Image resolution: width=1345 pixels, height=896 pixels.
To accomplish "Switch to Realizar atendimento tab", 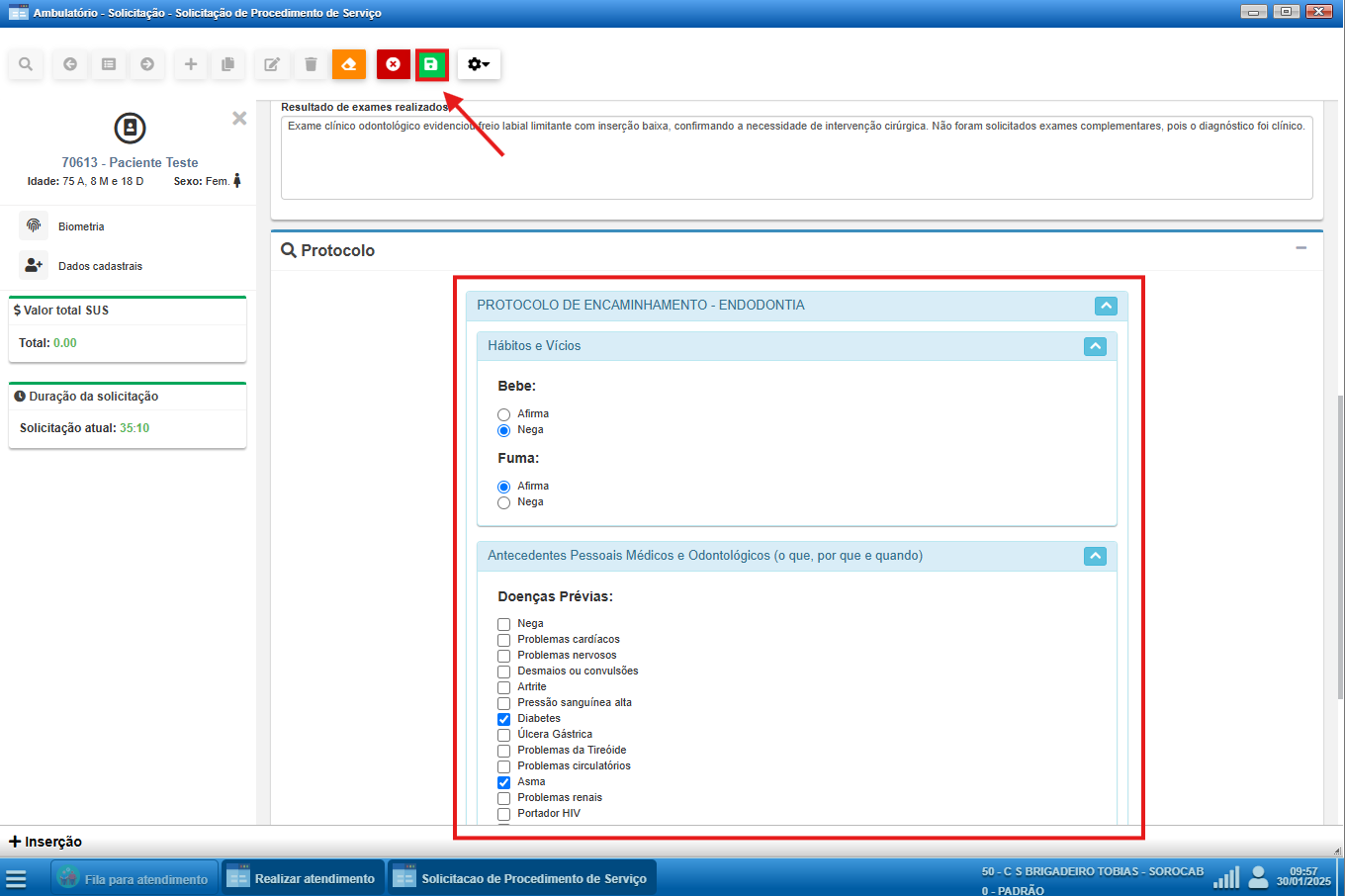I will [x=302, y=878].
